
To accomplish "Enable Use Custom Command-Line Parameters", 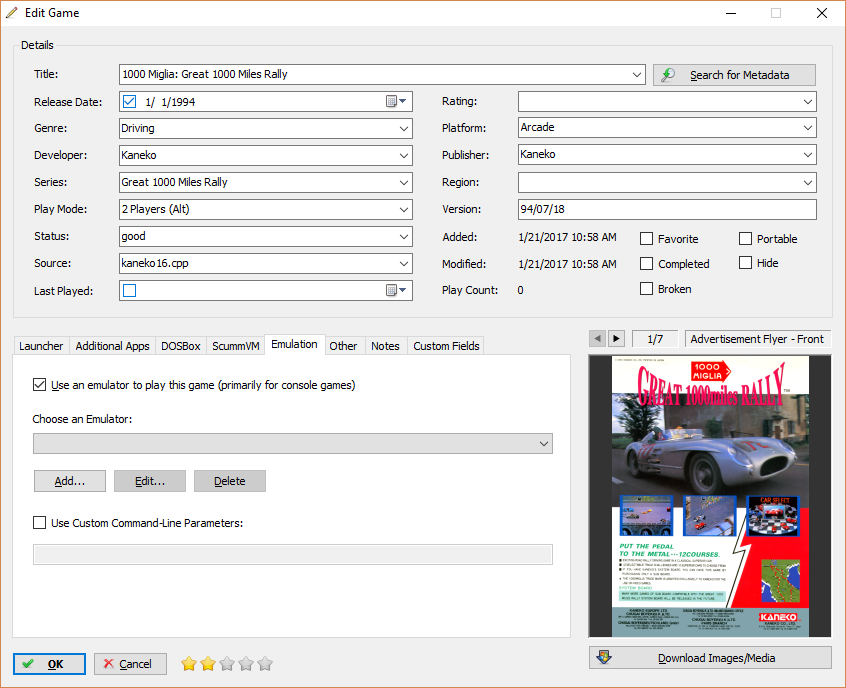I will point(39,522).
